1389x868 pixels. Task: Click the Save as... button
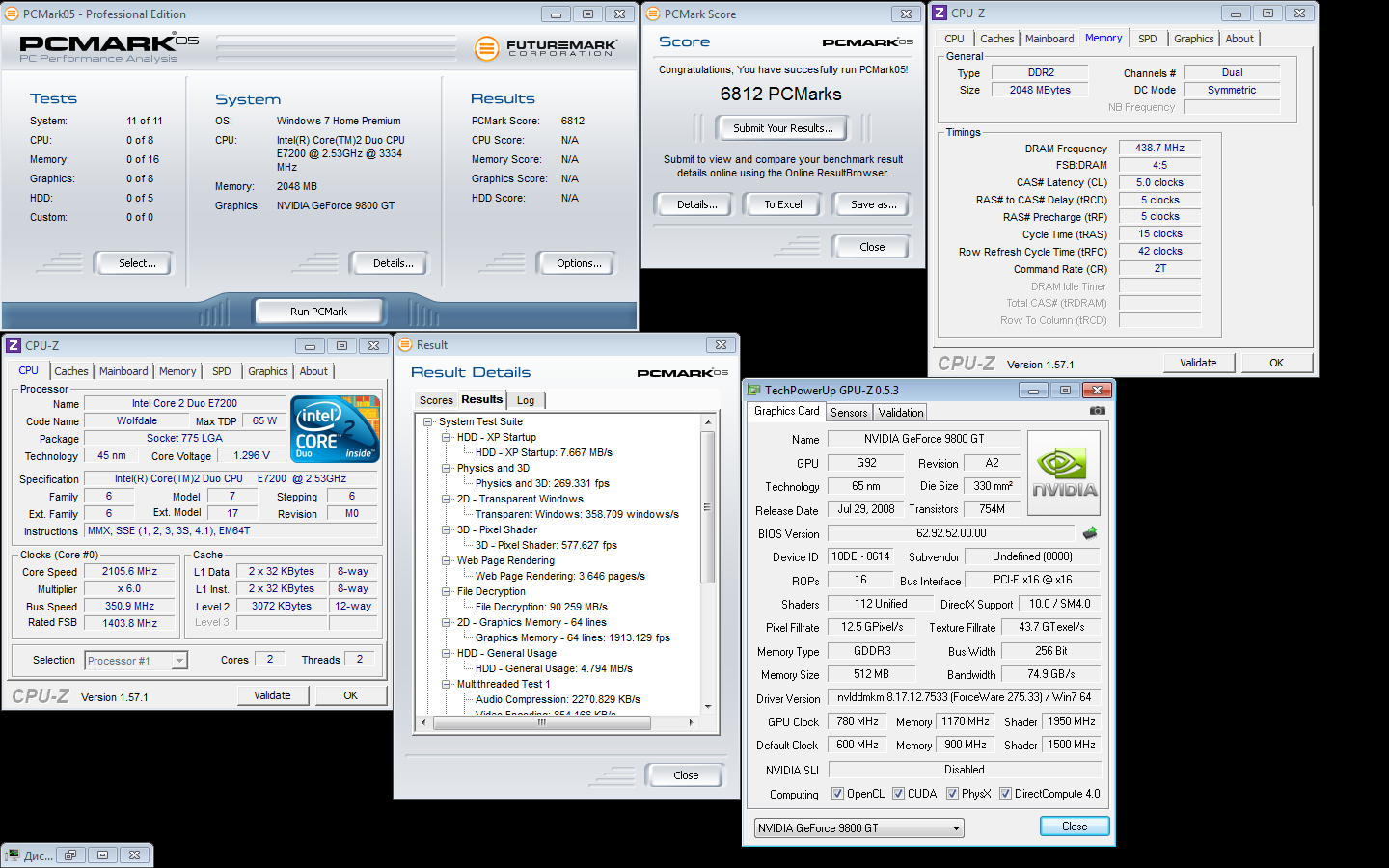coord(874,204)
